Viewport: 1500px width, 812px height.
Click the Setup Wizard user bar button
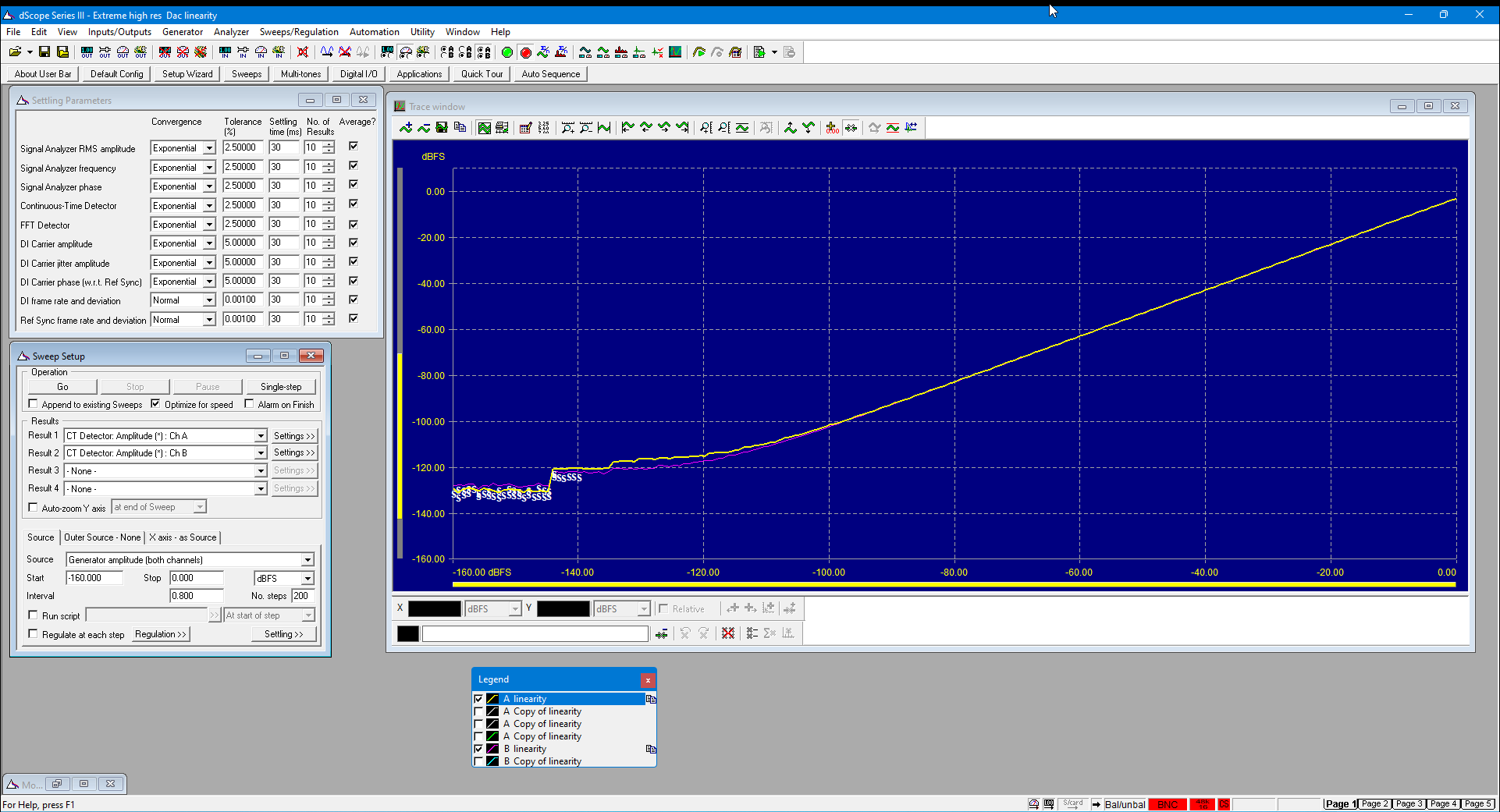(187, 74)
